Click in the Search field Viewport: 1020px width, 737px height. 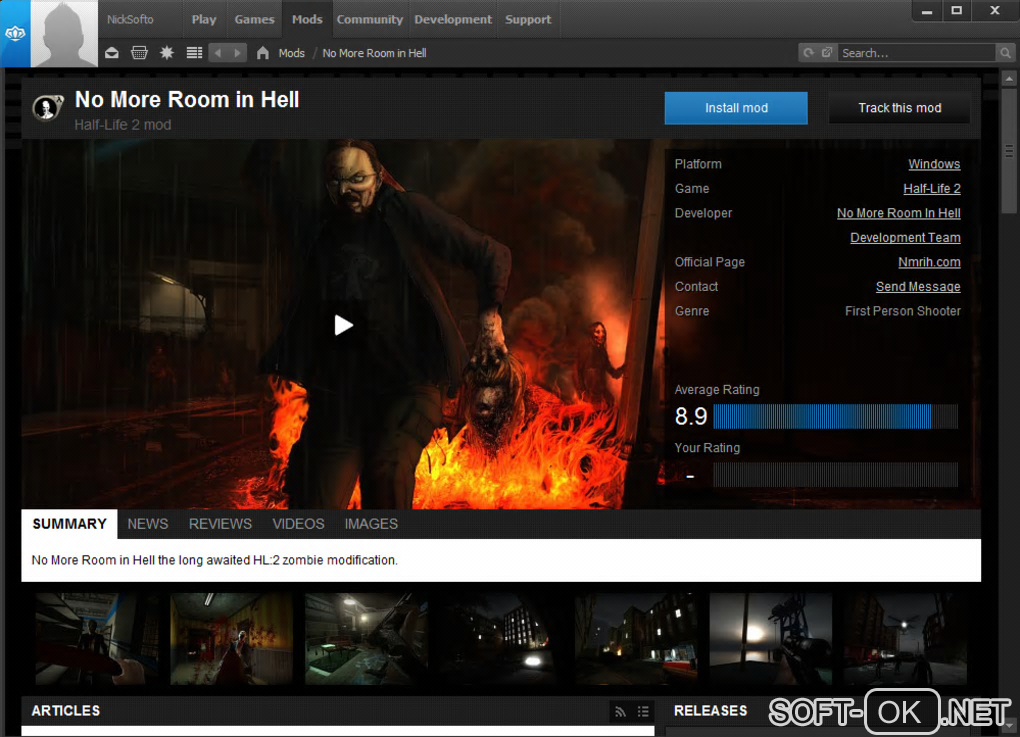pyautogui.click(x=916, y=53)
